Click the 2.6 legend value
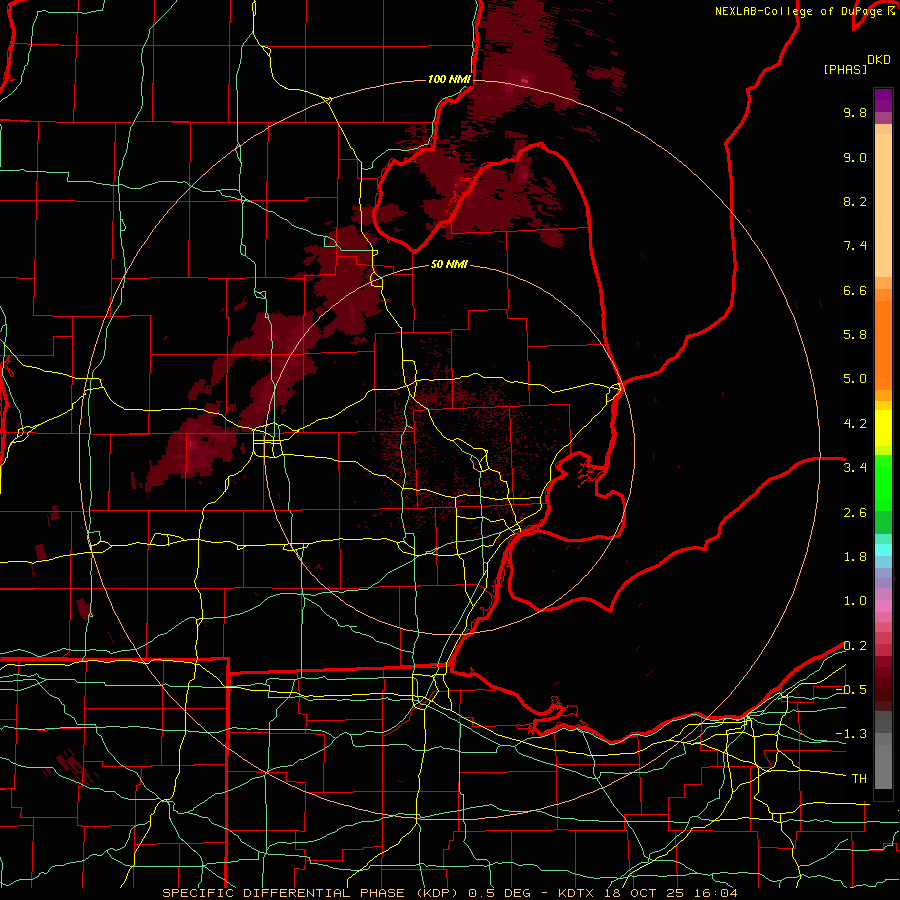Image resolution: width=900 pixels, height=900 pixels. tap(855, 513)
